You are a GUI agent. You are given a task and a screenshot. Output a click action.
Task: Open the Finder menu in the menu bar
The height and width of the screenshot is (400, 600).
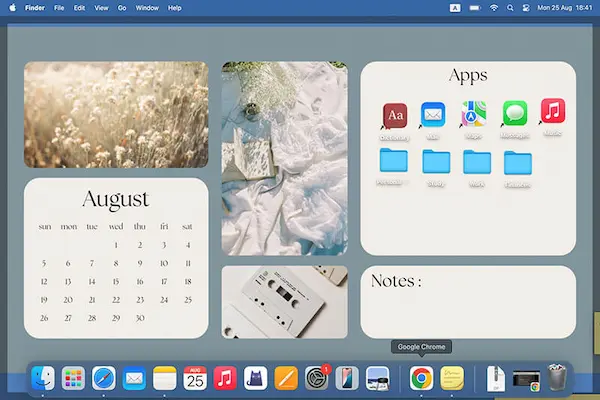[x=35, y=8]
